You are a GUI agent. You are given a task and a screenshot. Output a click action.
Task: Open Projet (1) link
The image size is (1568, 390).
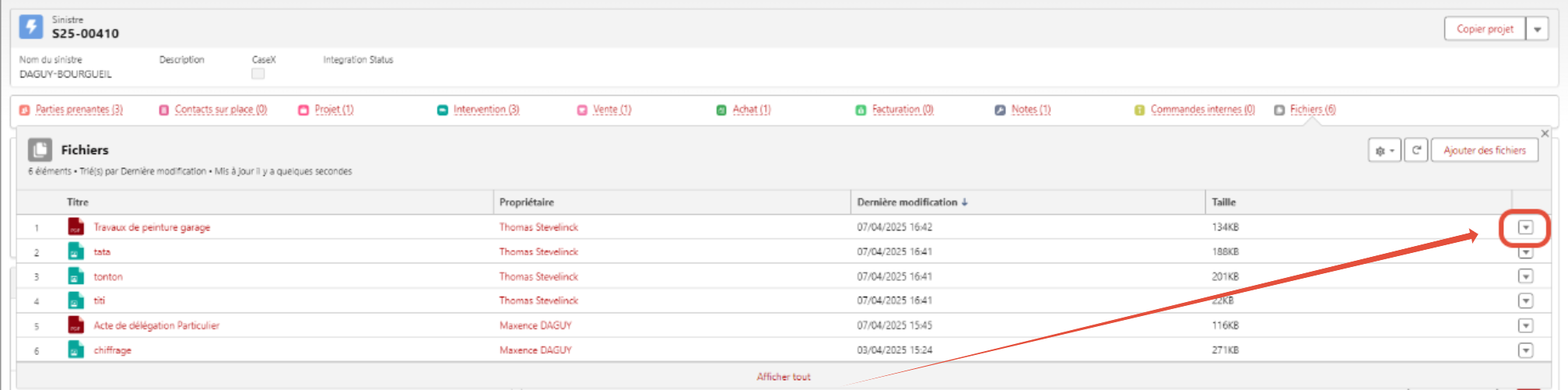[334, 110]
